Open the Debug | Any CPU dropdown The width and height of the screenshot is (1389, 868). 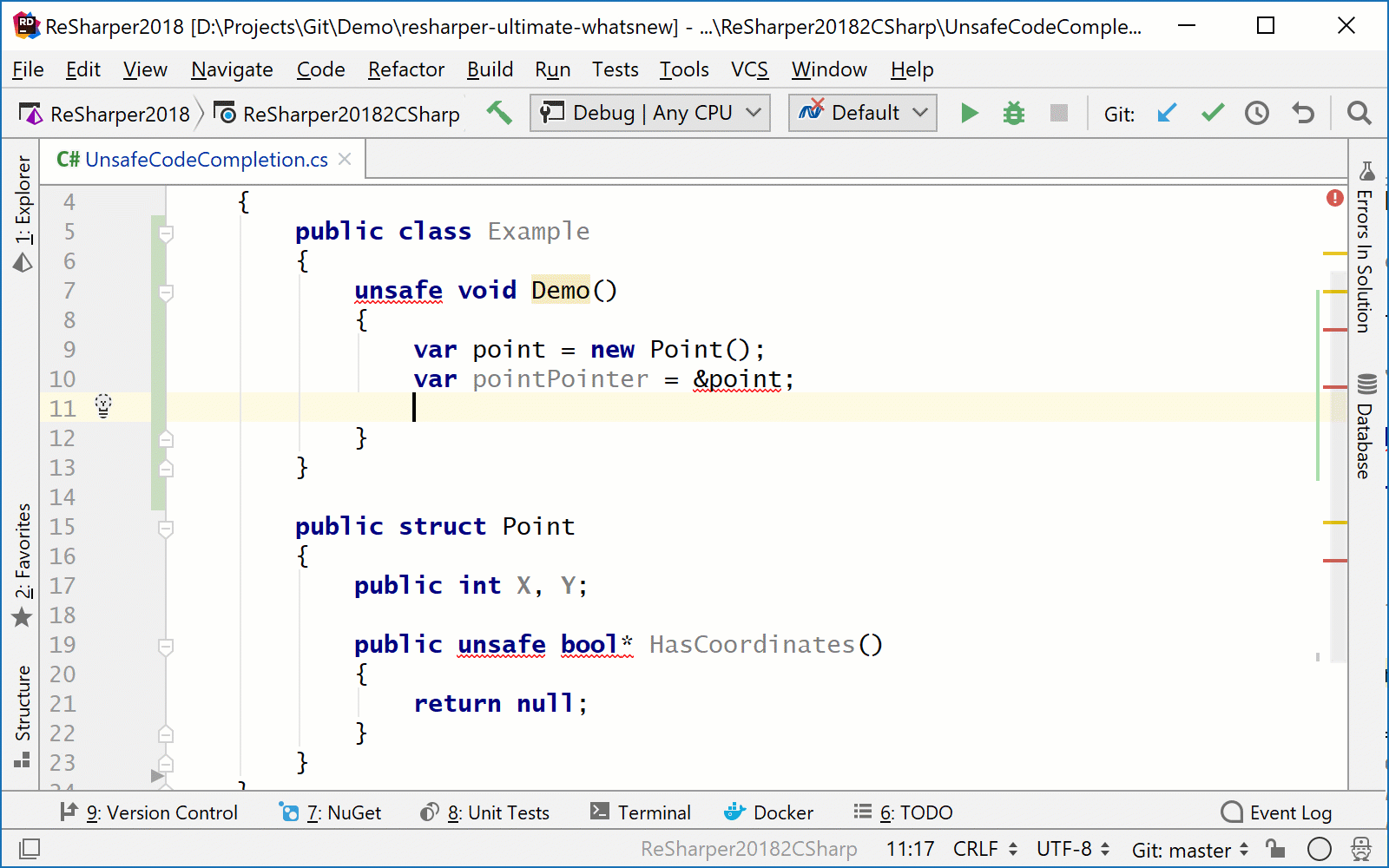point(649,113)
